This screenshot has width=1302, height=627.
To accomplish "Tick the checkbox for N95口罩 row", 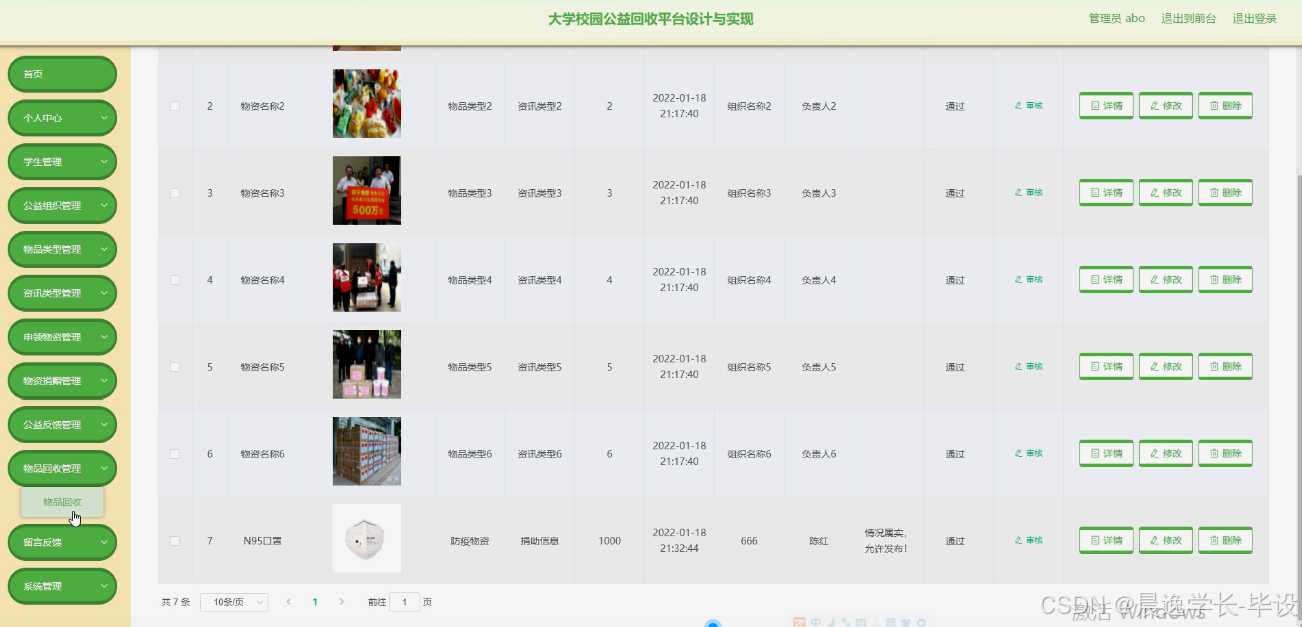I will [x=175, y=541].
